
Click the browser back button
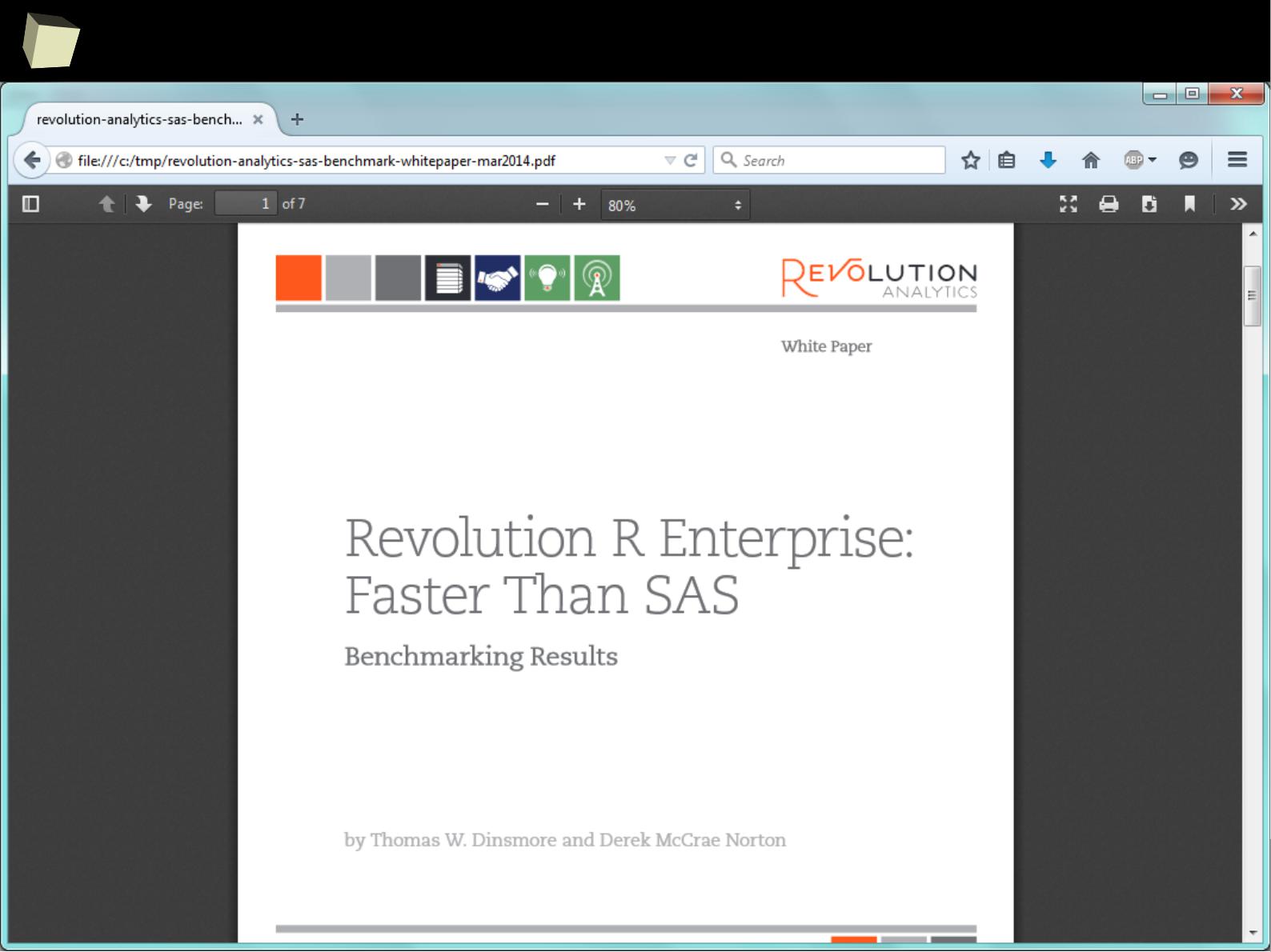point(32,160)
